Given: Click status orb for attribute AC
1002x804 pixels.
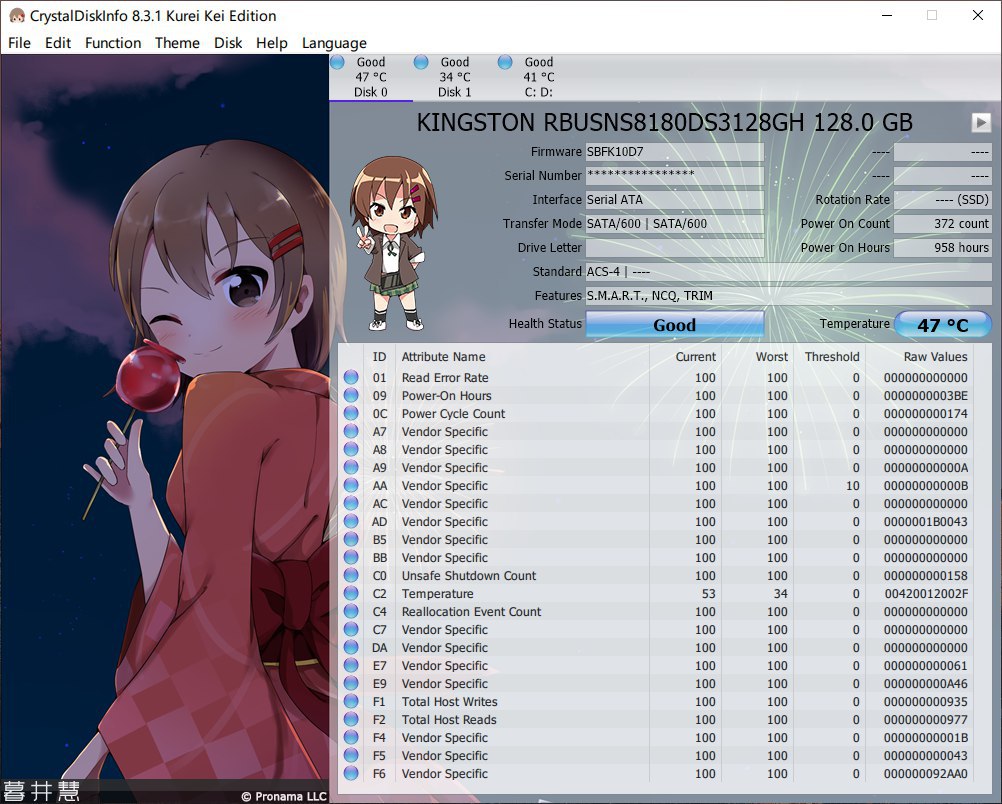Looking at the screenshot, I should point(351,503).
